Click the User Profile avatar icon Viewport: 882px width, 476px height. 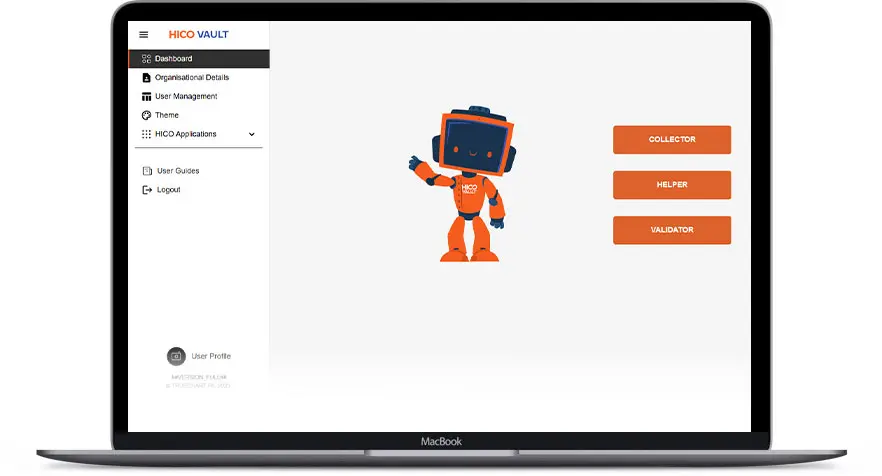(x=176, y=356)
